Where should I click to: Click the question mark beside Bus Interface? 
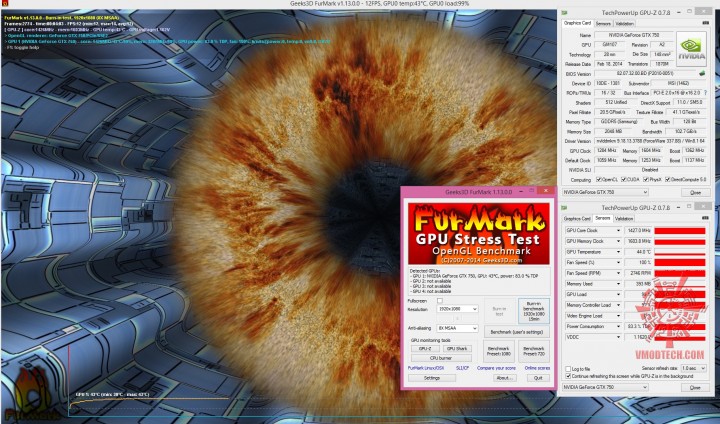click(x=705, y=93)
